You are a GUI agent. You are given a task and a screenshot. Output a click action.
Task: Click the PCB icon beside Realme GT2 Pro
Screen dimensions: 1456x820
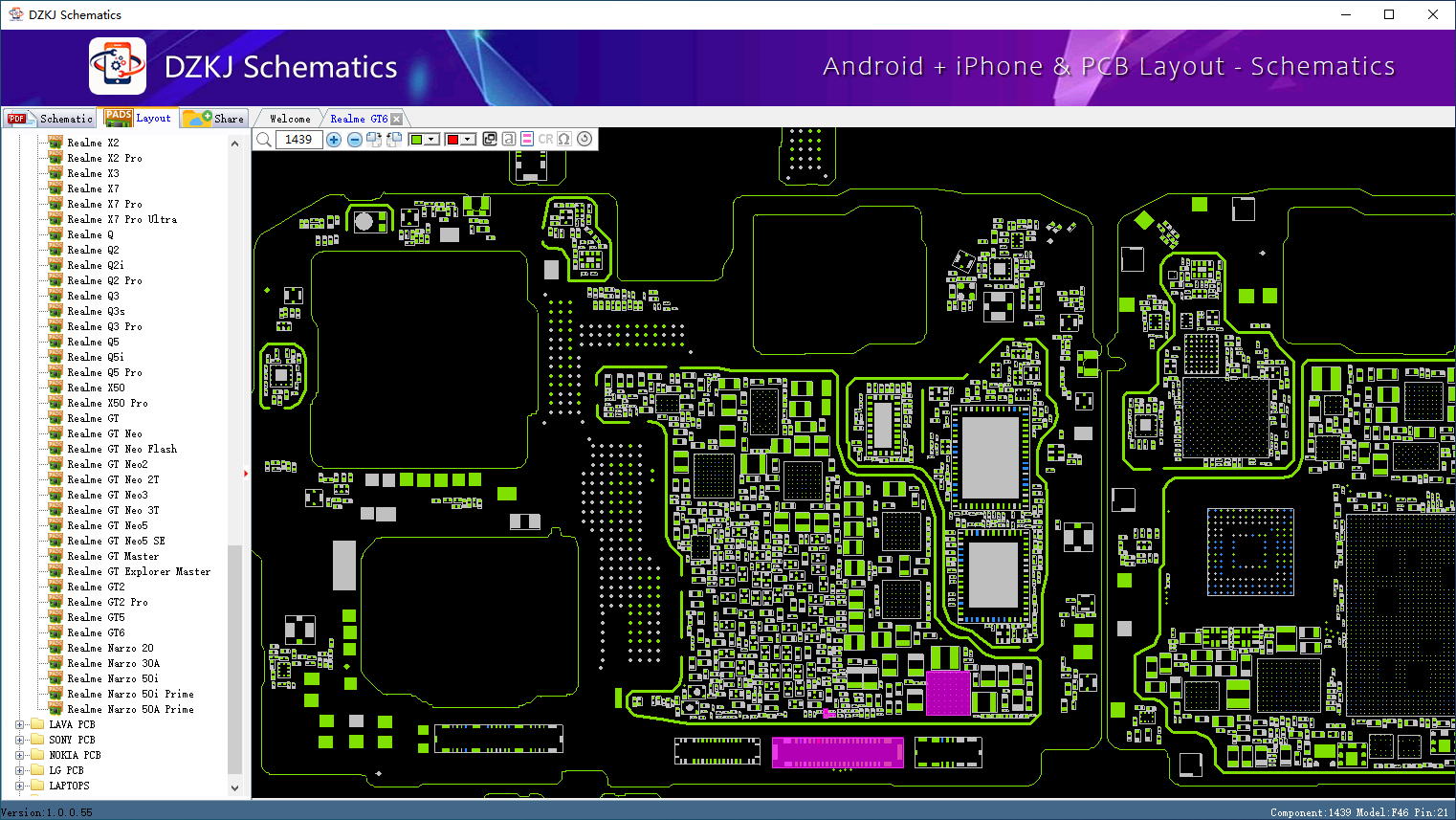[55, 602]
